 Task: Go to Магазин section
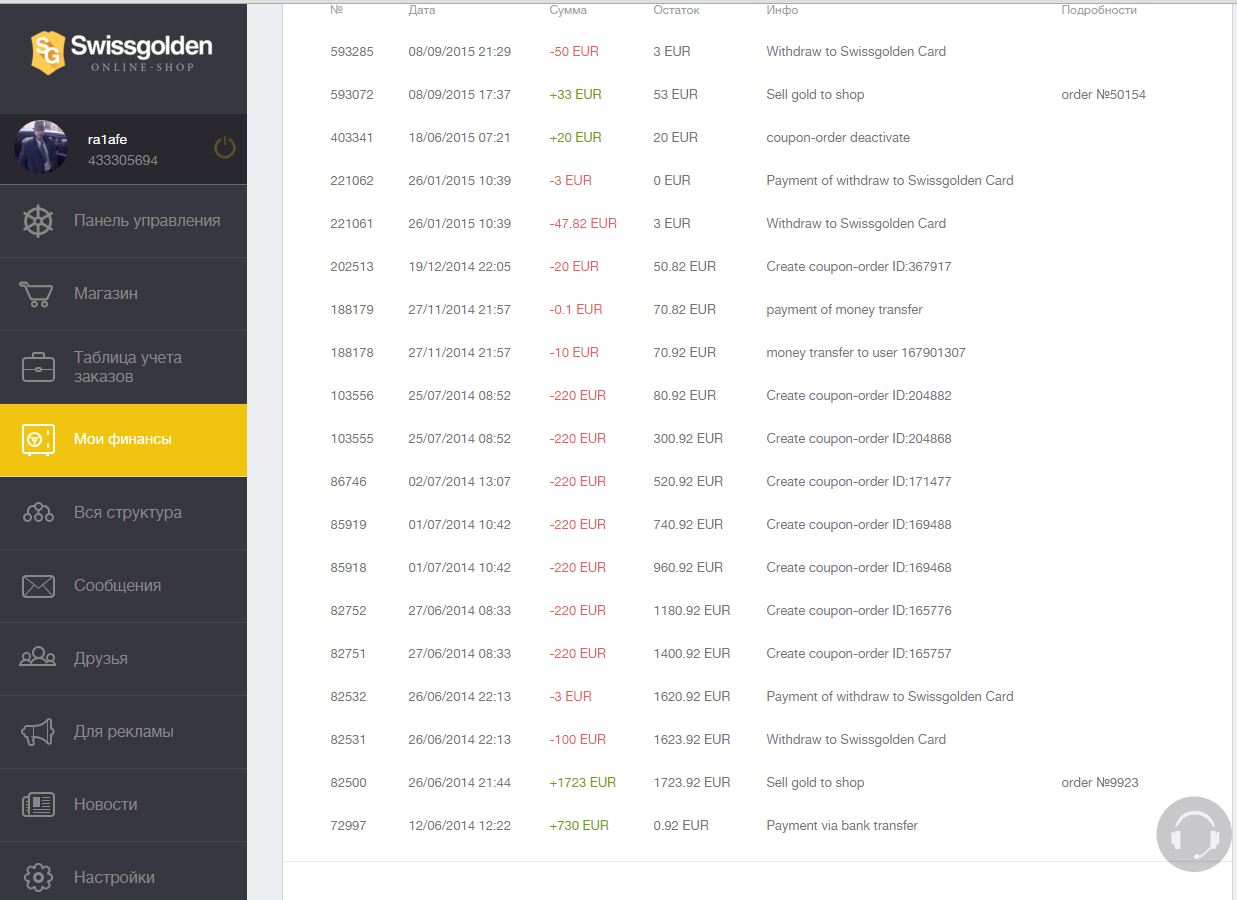106,294
